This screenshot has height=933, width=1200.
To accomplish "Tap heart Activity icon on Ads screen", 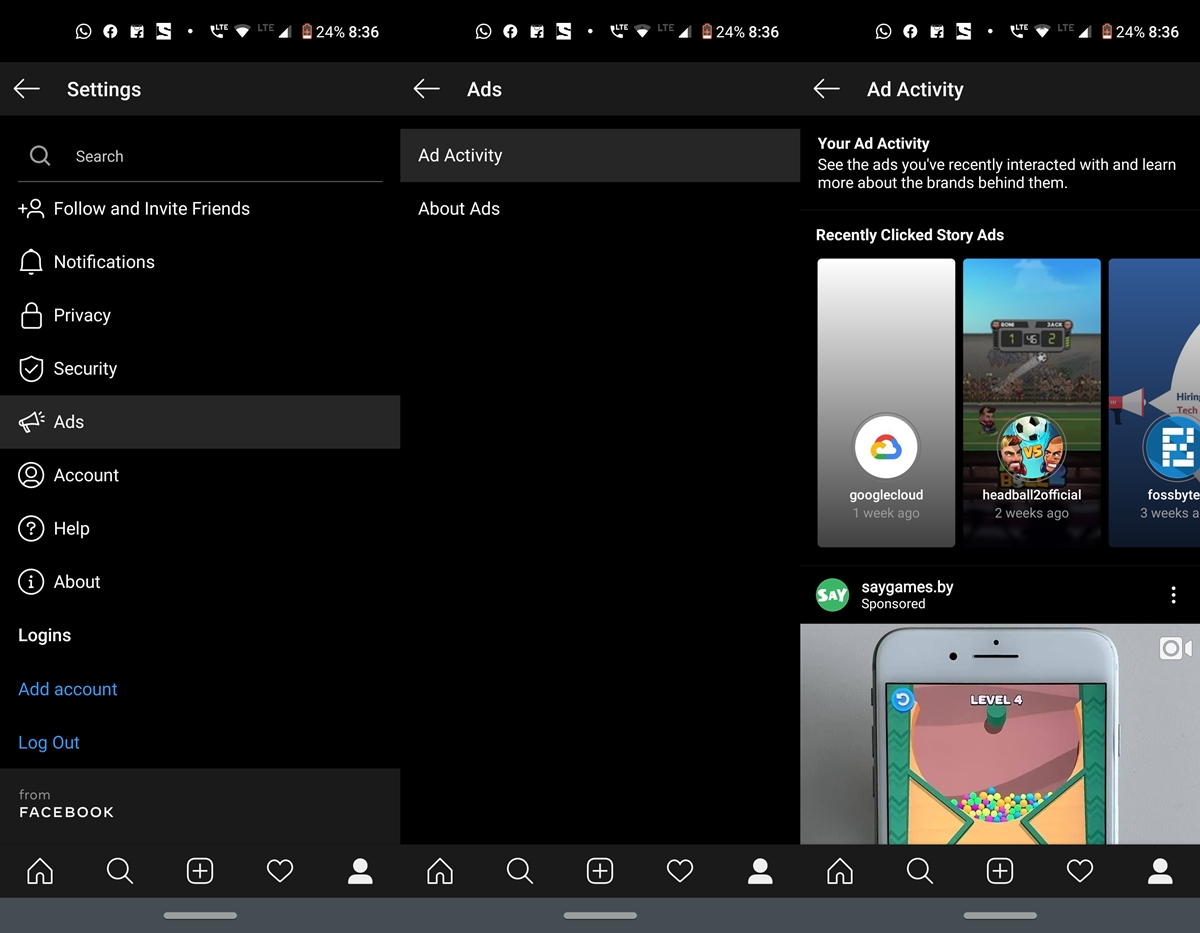I will pos(680,871).
